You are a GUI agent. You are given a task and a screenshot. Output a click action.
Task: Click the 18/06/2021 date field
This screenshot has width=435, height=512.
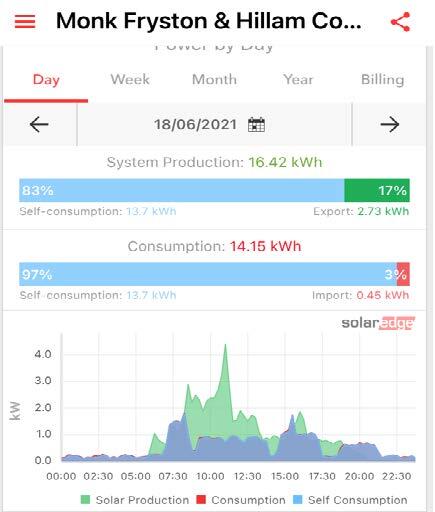195,125
